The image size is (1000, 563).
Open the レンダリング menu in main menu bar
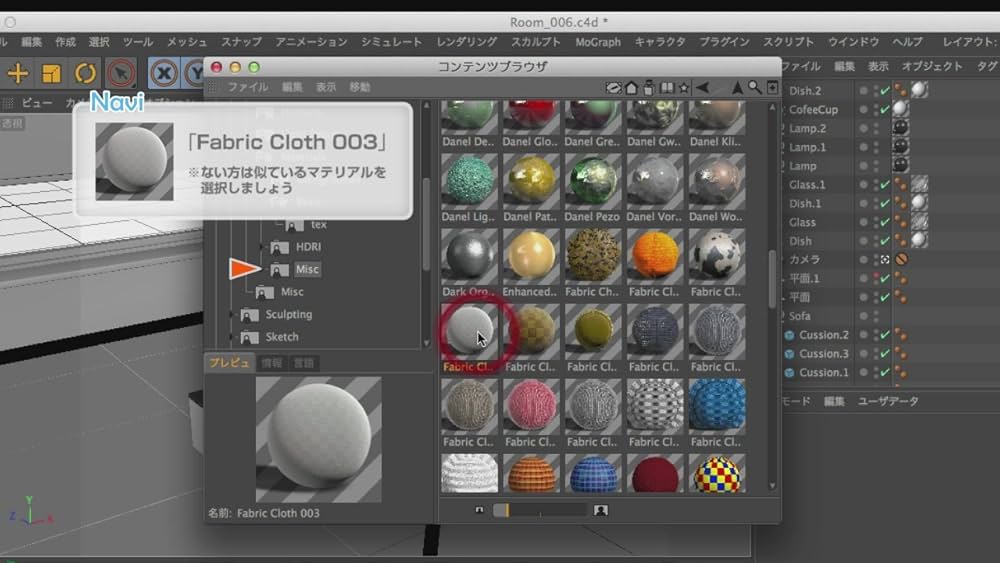[x=467, y=42]
